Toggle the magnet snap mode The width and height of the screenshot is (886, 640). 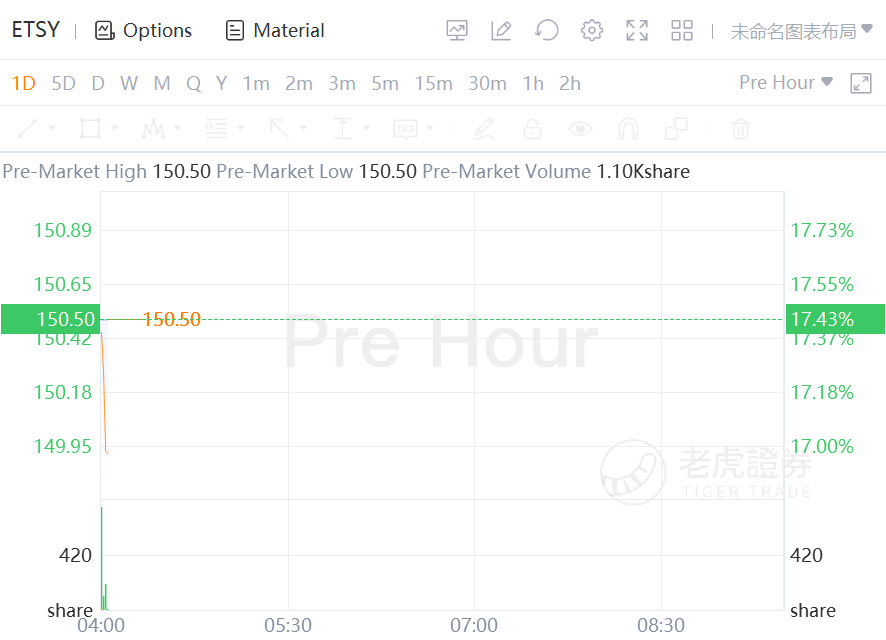[x=628, y=128]
